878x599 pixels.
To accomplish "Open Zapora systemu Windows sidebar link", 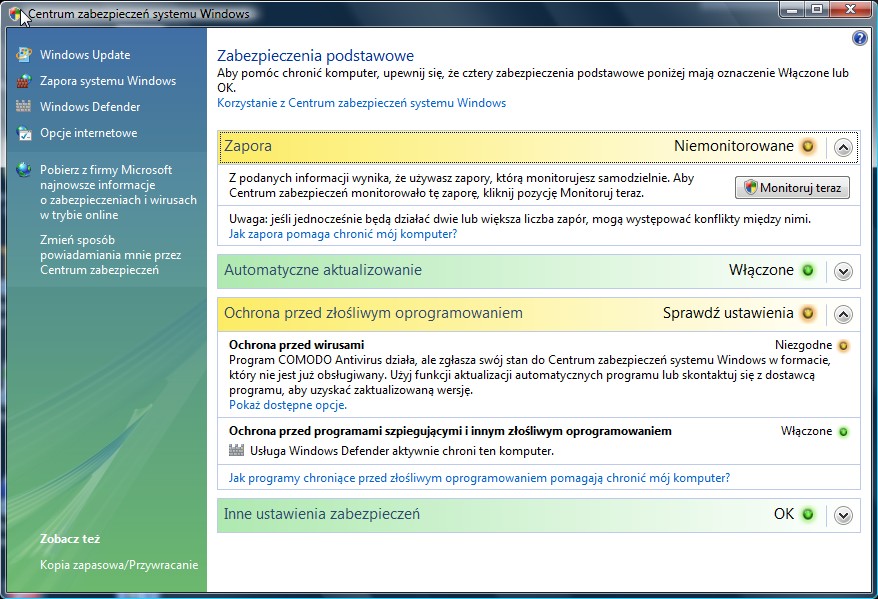I will click(x=108, y=81).
